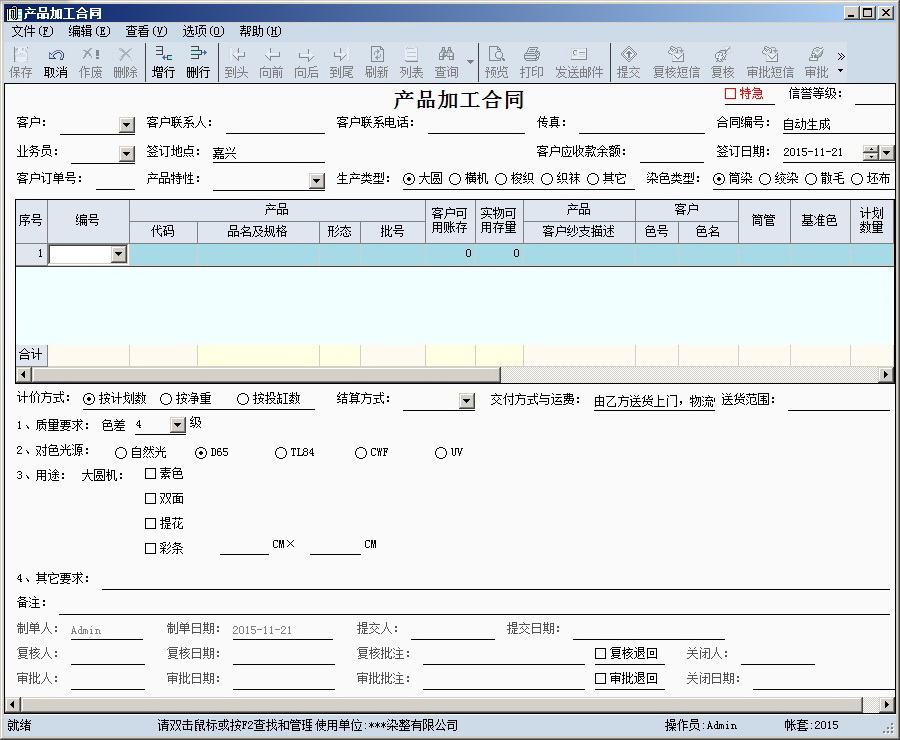Open the 文件(F) menu
The image size is (900, 740).
click(x=32, y=31)
